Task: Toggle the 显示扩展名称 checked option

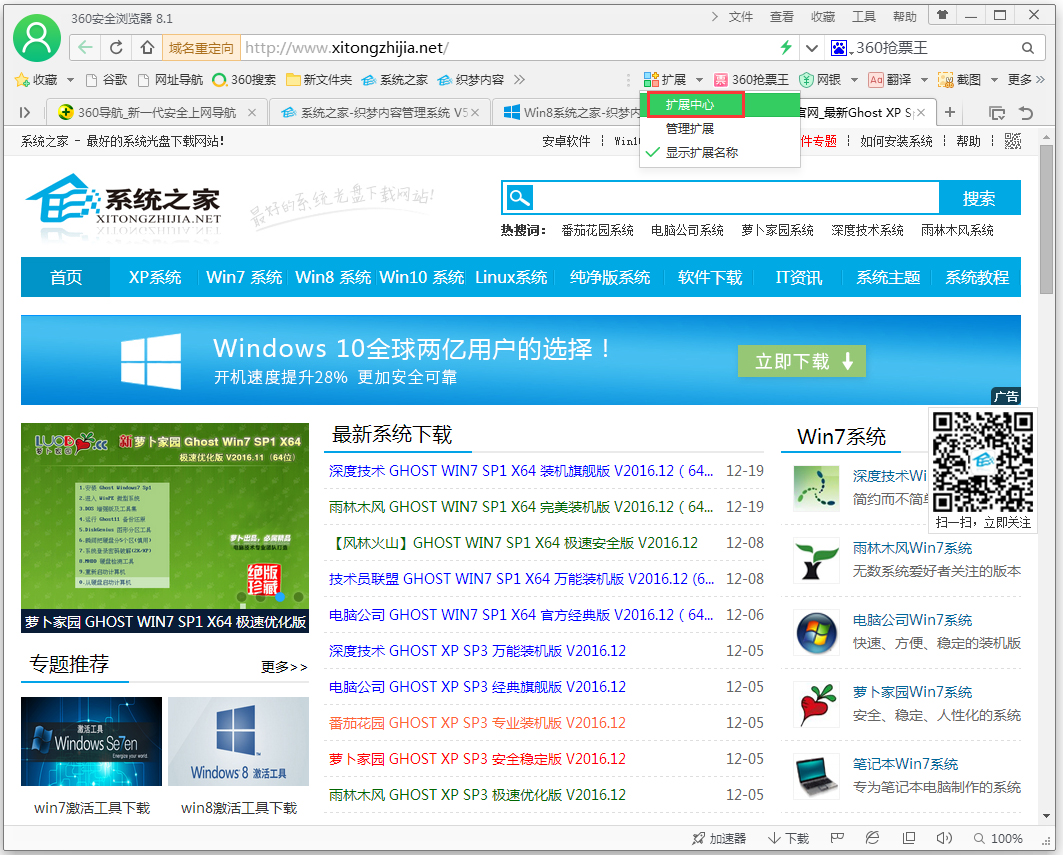Action: pos(700,153)
